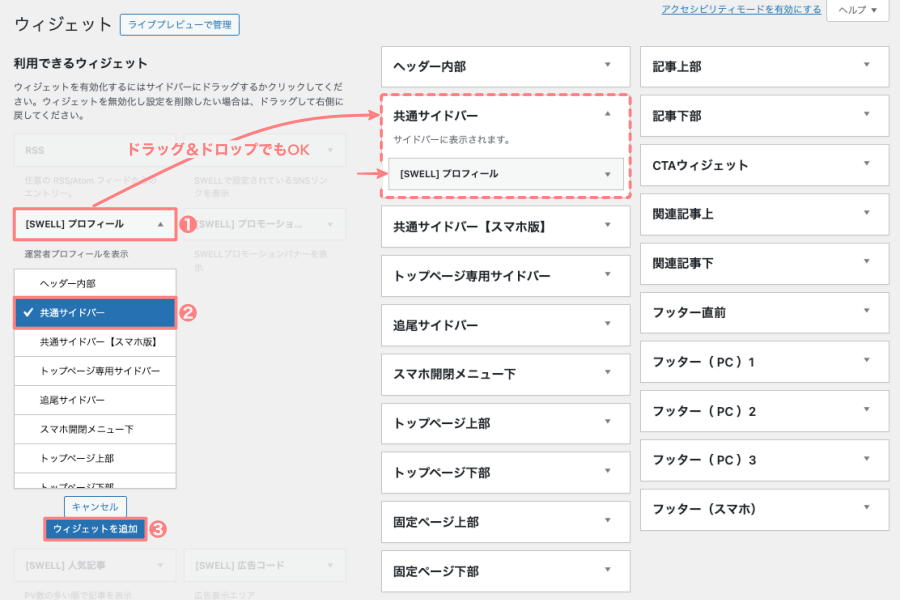Collapse the 共通サイドバー area arrow
This screenshot has width=900, height=600.
tap(606, 115)
